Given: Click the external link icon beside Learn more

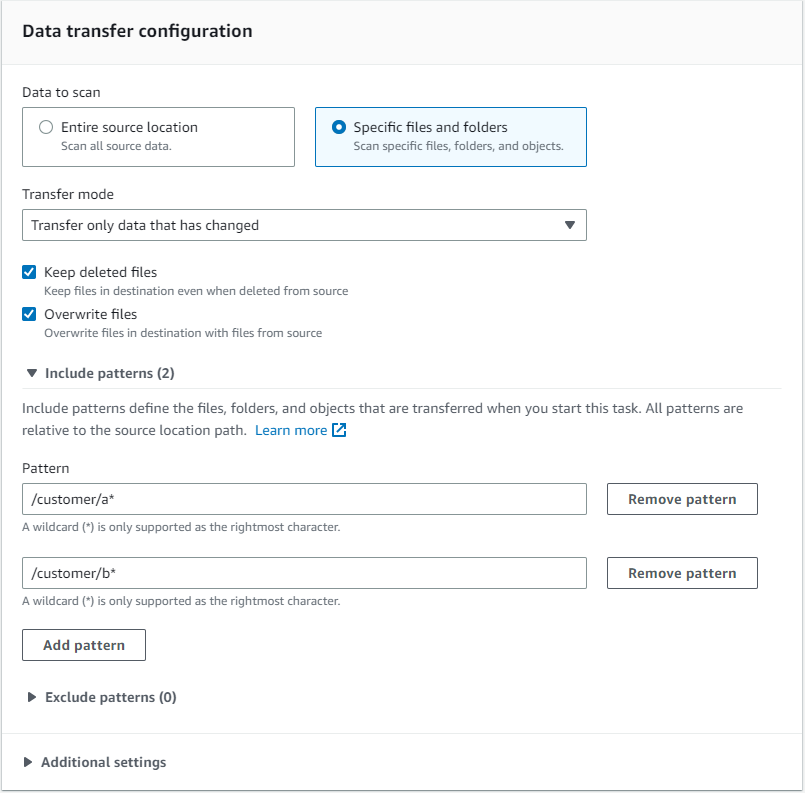Looking at the screenshot, I should tap(338, 429).
